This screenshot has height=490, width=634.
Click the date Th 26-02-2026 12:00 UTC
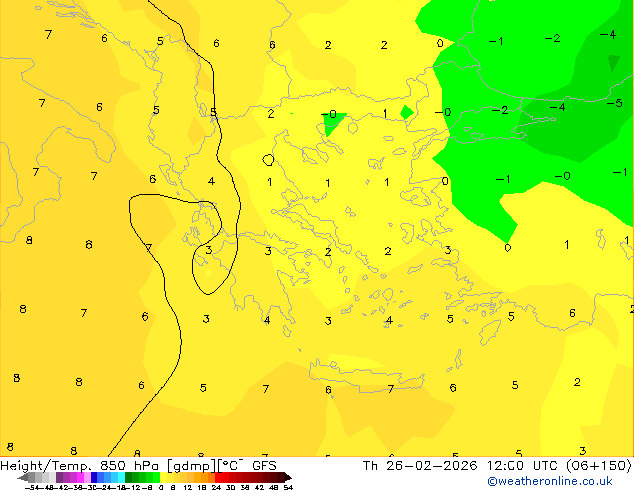tap(461, 466)
